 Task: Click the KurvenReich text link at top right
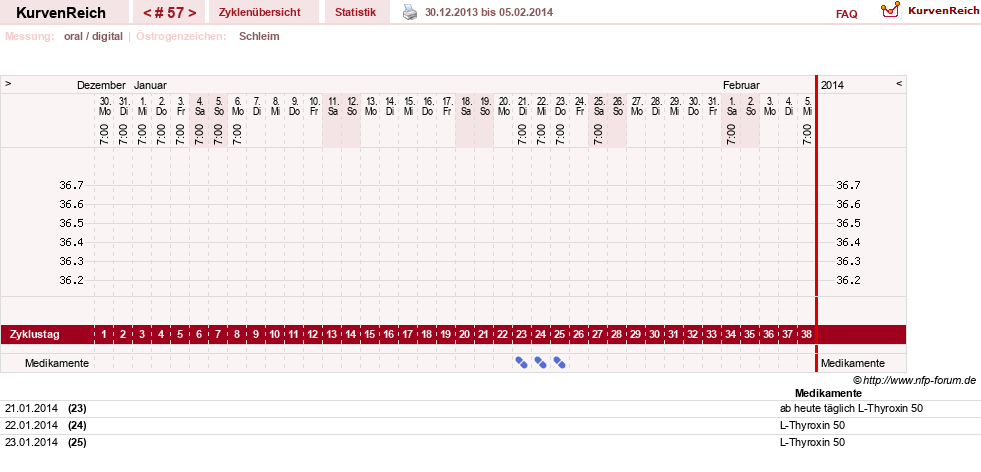(942, 10)
